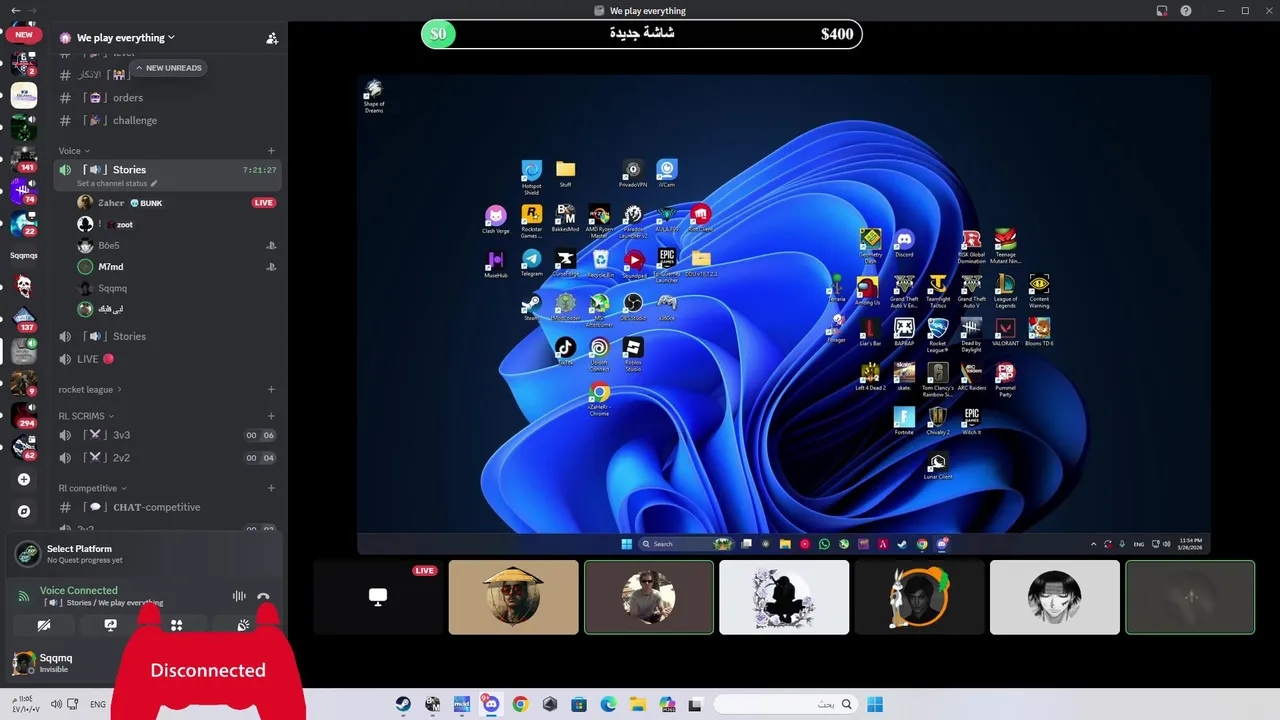Viewport: 1280px width, 720px height.
Task: Open the soundboard button
Action: point(242,625)
